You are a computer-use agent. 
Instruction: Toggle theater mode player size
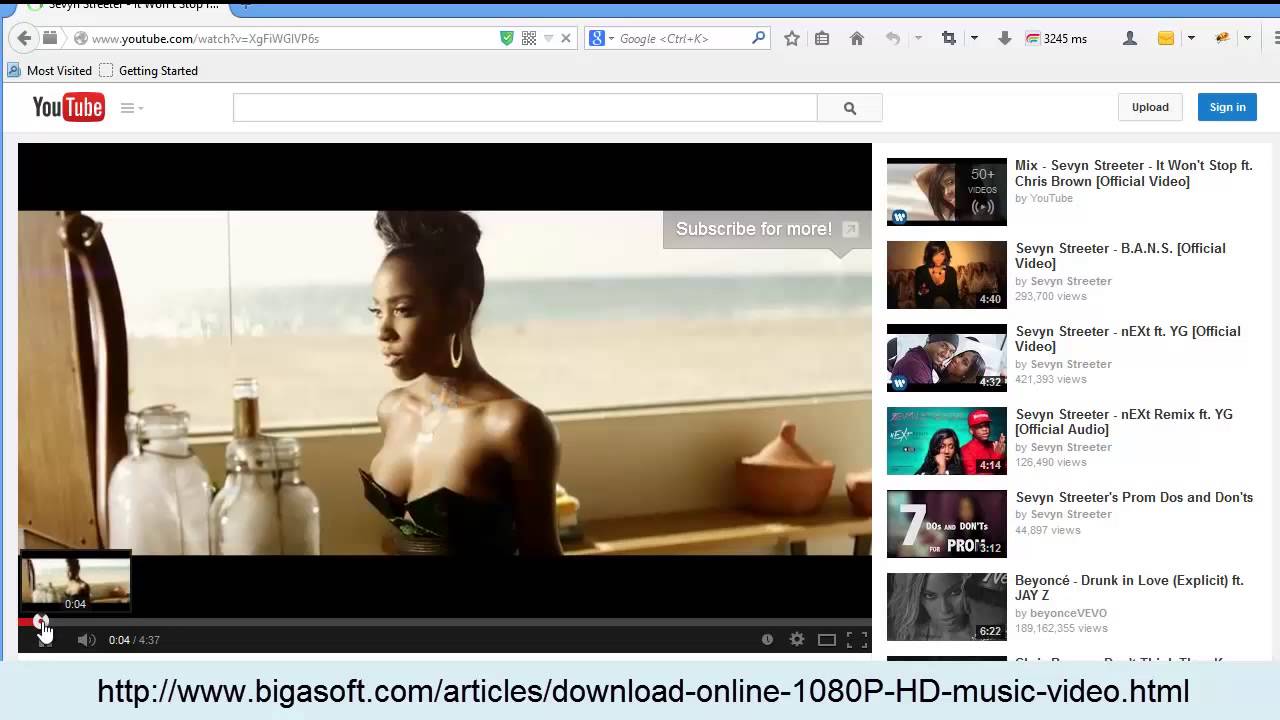point(827,640)
